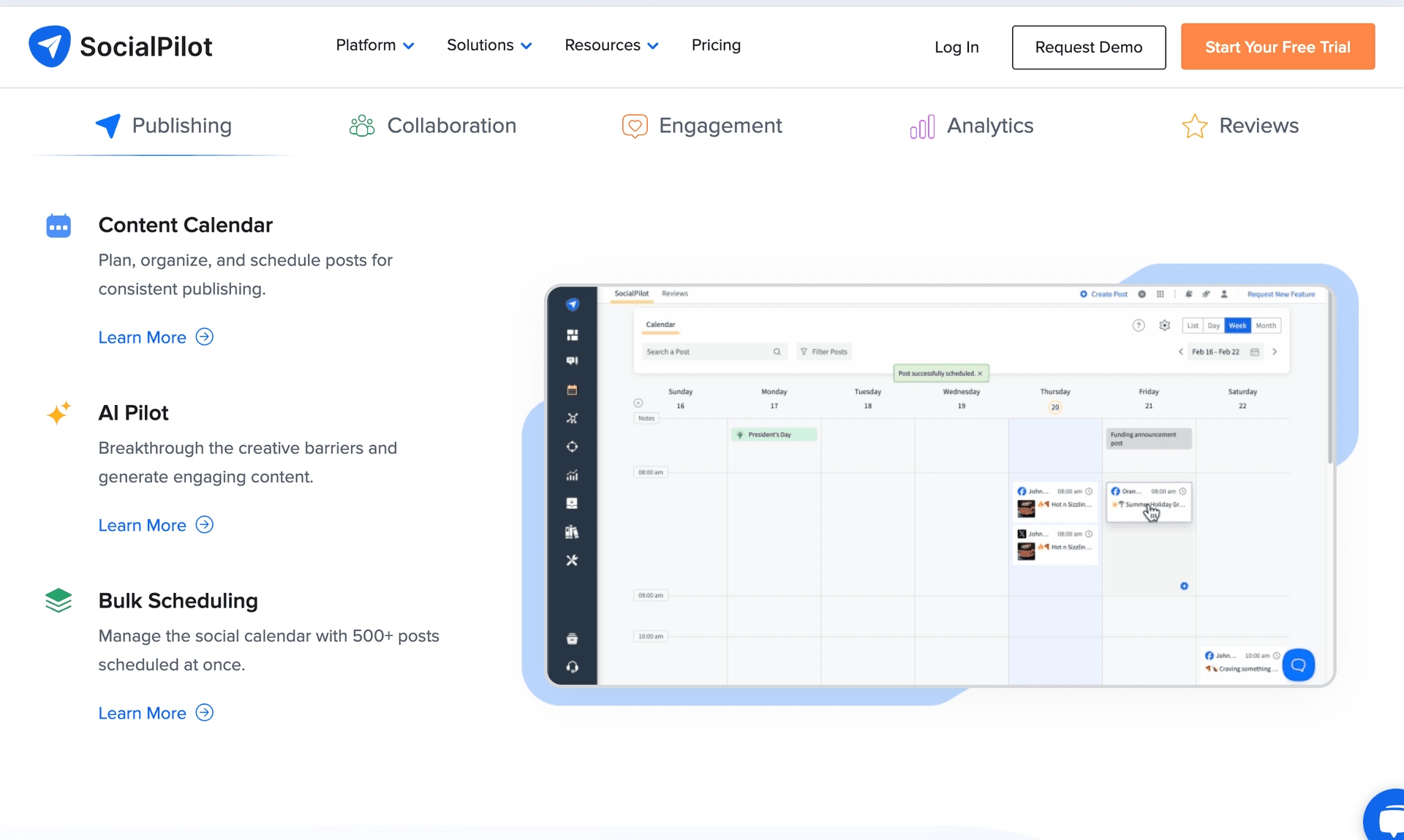
Task: Open the Feb 16 - Feb 22 date picker
Action: 1225,352
